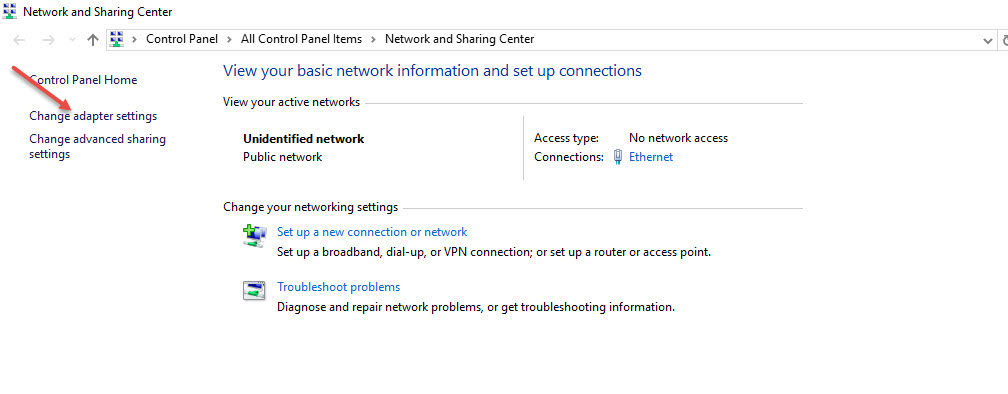Click the Public network label

pyautogui.click(x=283, y=157)
